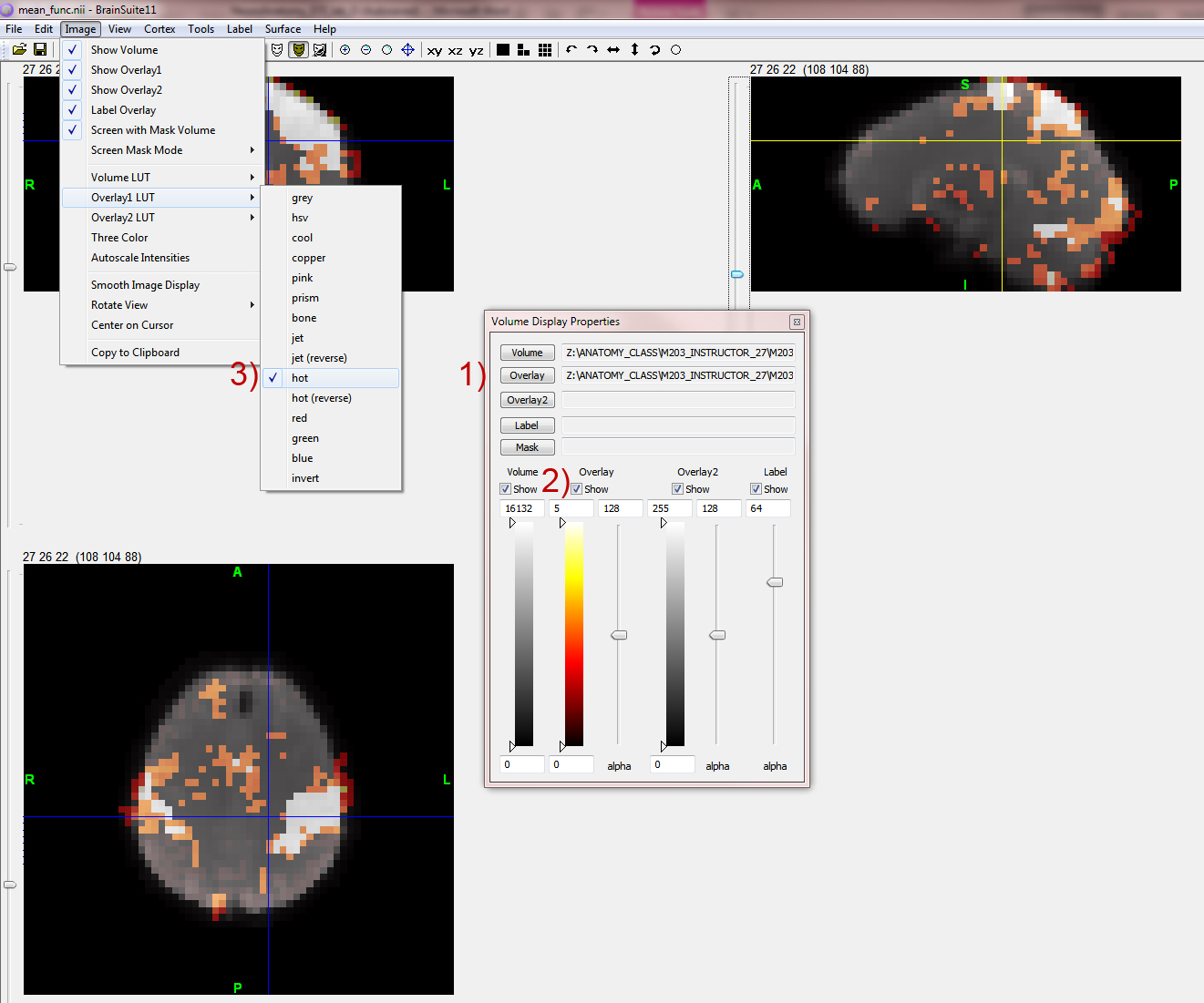Uncheck Overlay Show checkbox in properties panel

coord(576,489)
